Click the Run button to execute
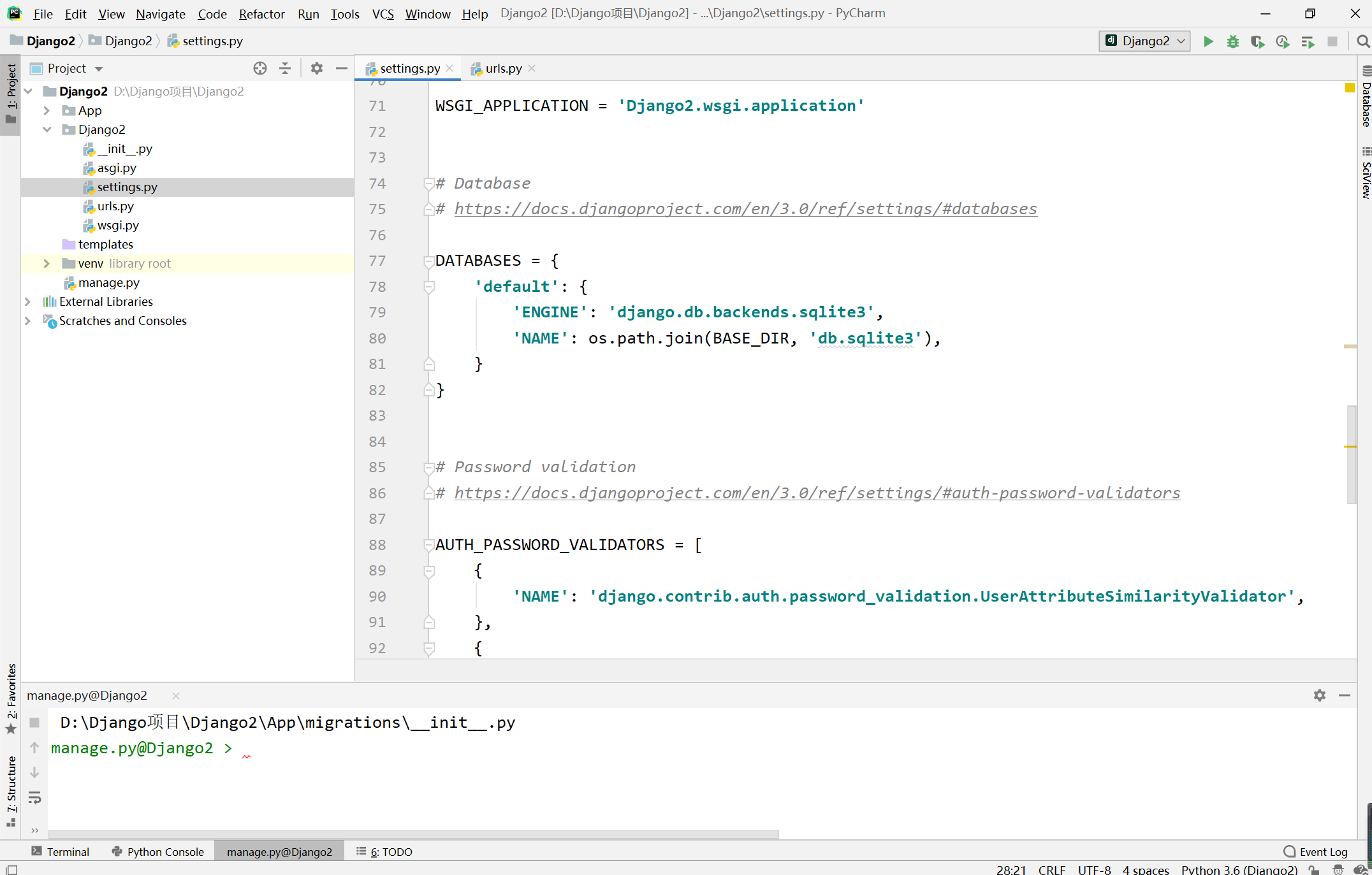 [x=1209, y=40]
